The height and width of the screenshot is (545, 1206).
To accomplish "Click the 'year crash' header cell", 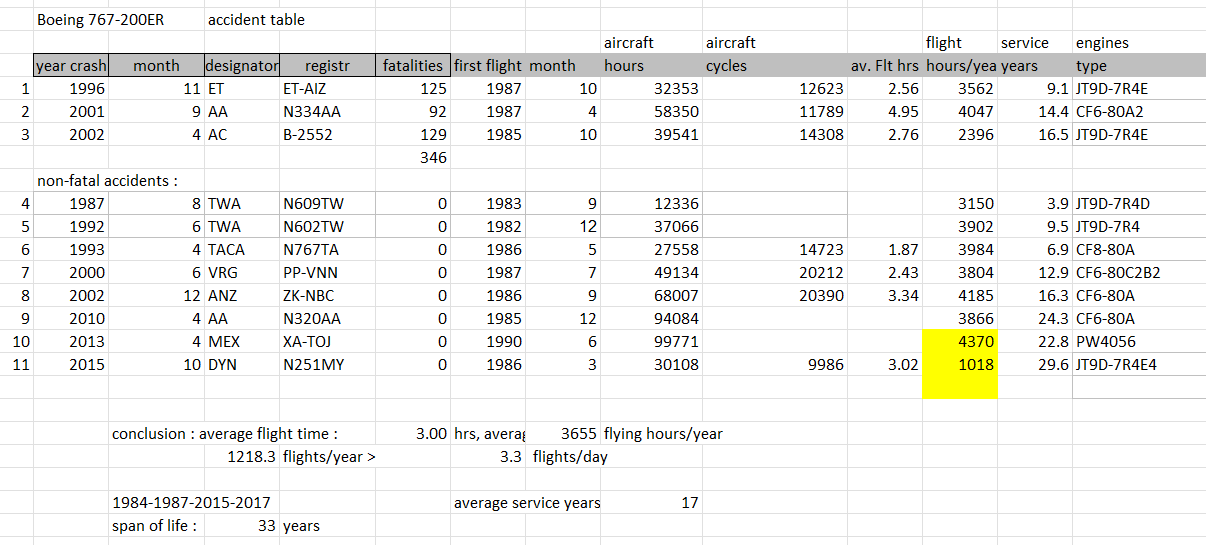I will tap(71, 65).
